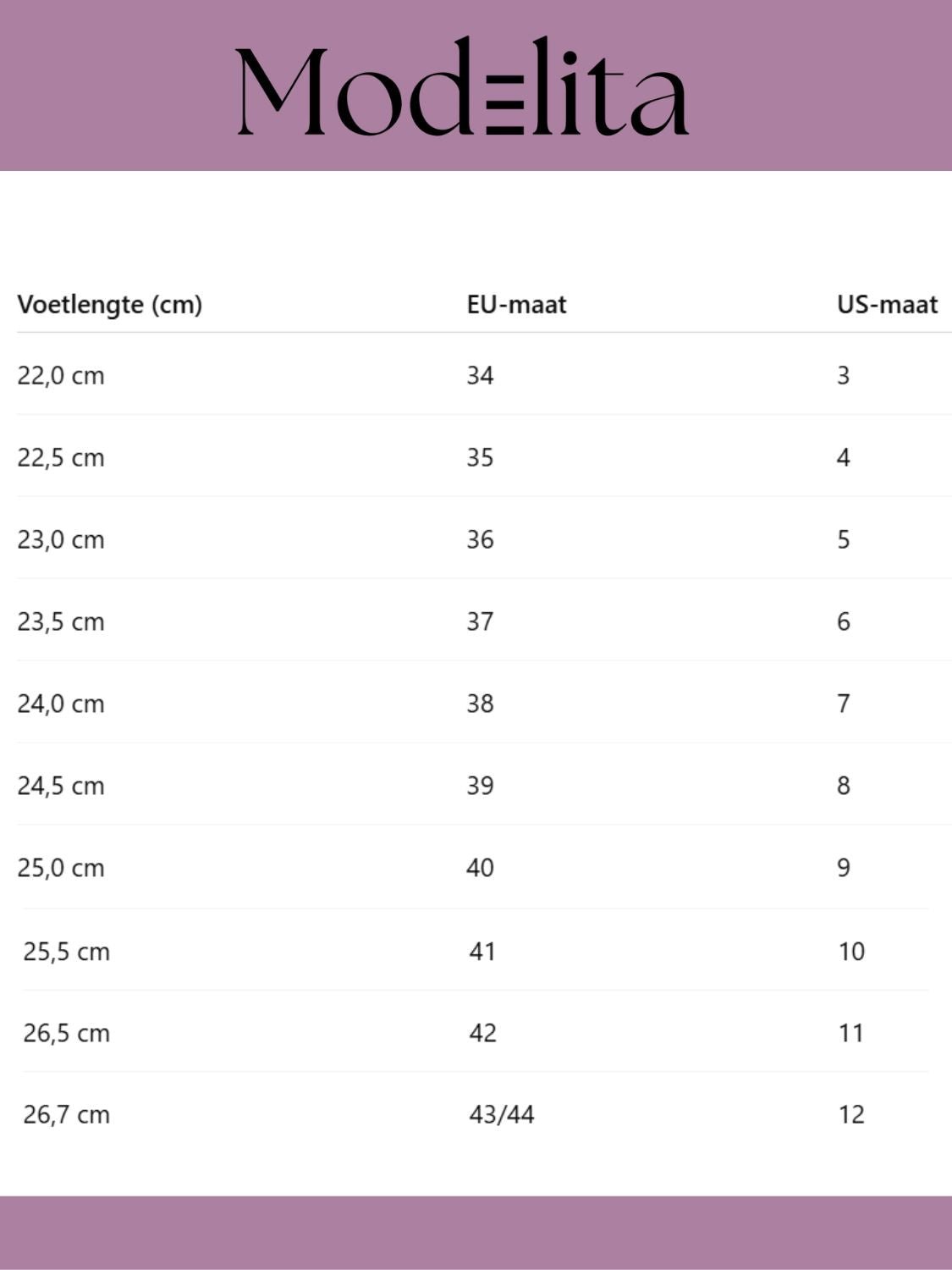Click the 25,0 cm row label
952x1270 pixels.
click(x=61, y=868)
